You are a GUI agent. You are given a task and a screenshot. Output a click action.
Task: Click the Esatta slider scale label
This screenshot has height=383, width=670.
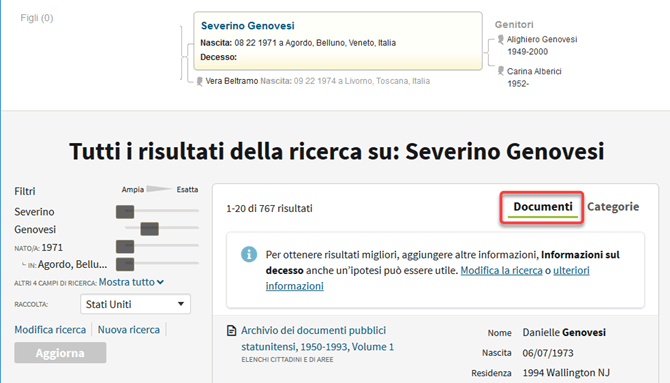tap(187, 189)
